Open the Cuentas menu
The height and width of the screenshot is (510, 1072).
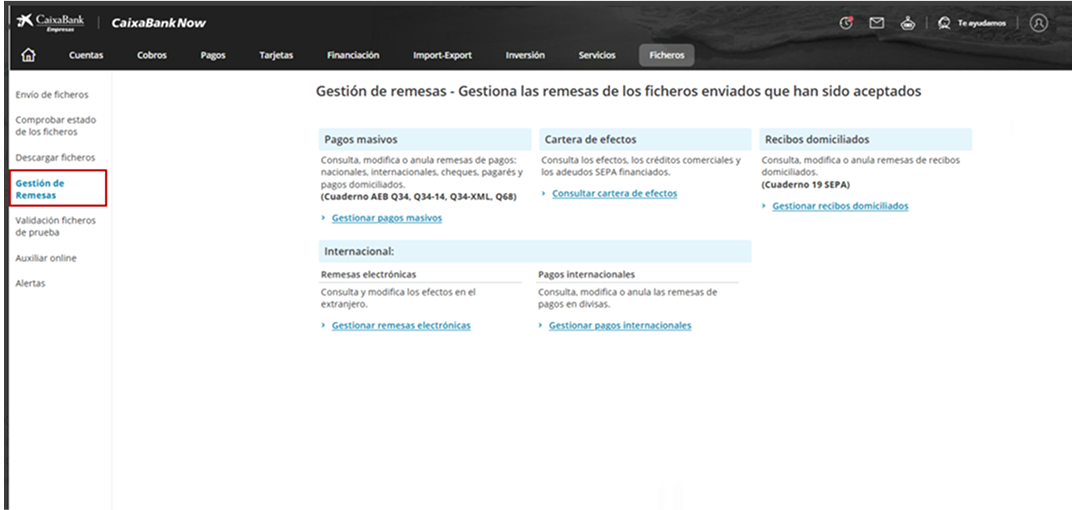(86, 55)
